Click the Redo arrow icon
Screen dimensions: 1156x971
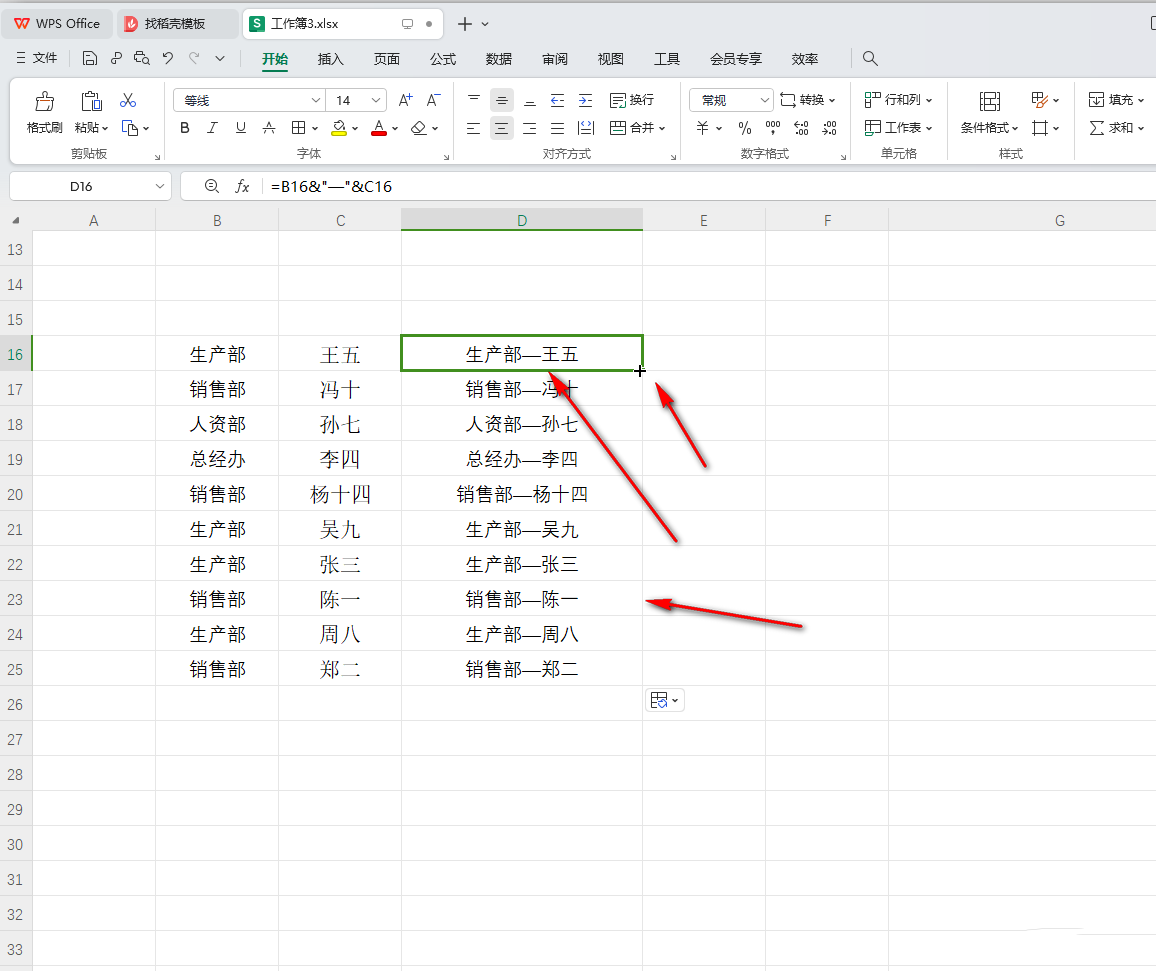(194, 58)
